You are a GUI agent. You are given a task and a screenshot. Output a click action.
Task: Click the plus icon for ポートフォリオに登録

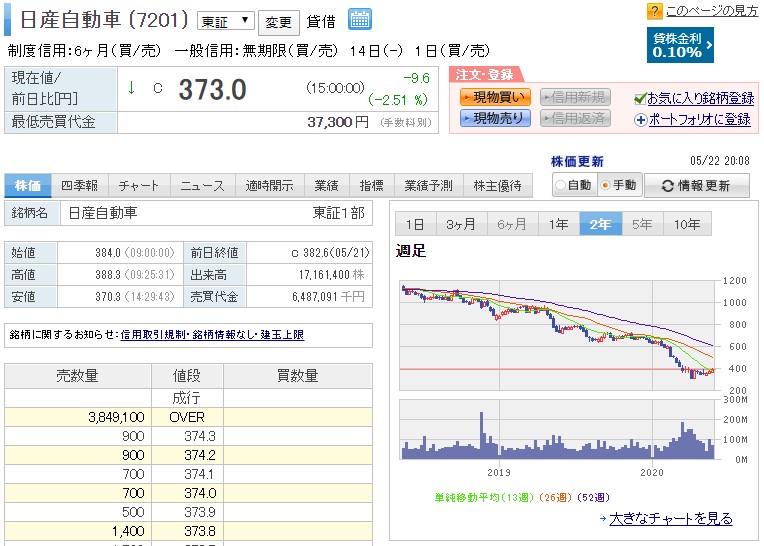click(640, 120)
